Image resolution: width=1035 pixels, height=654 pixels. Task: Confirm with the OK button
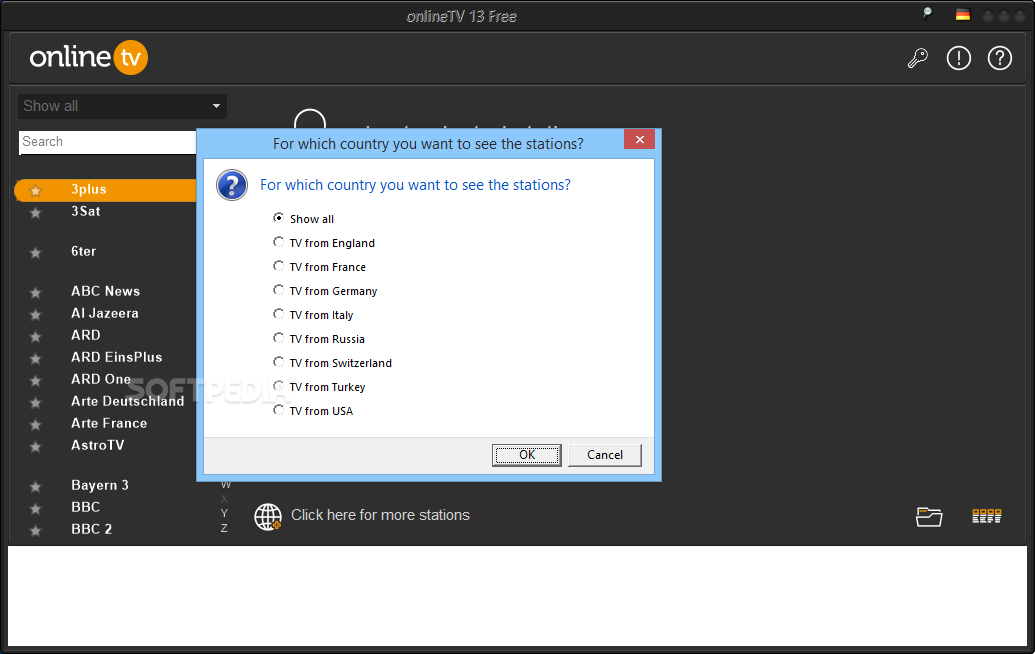(527, 455)
